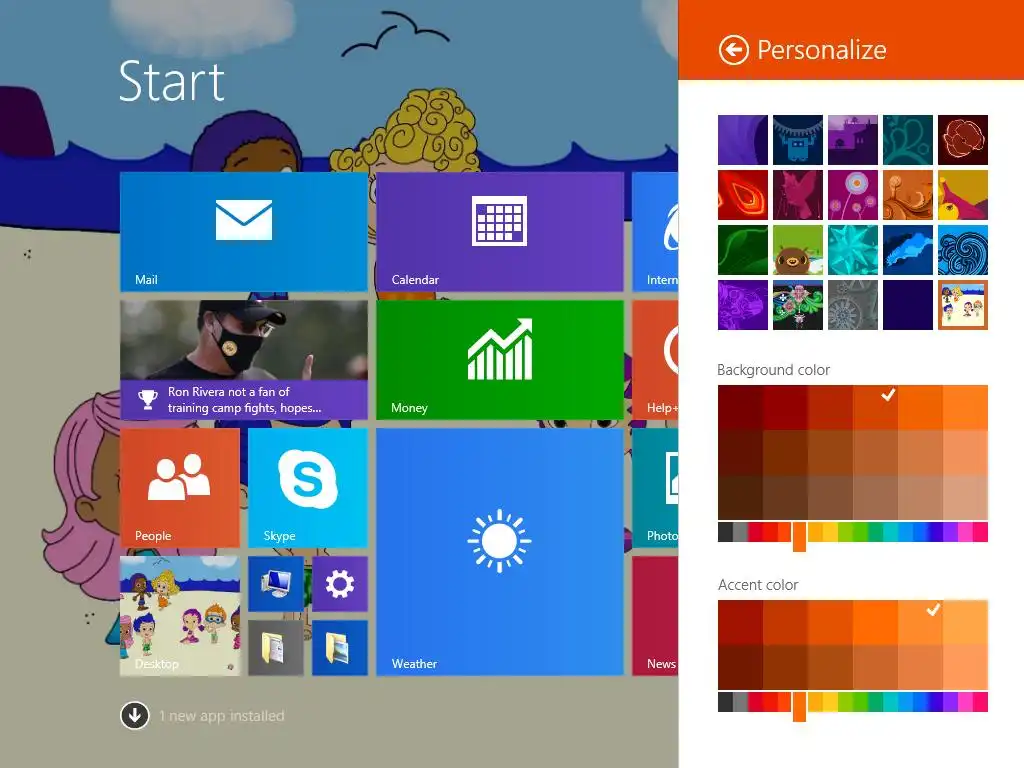
Task: Open the News tile
Action: click(655, 615)
